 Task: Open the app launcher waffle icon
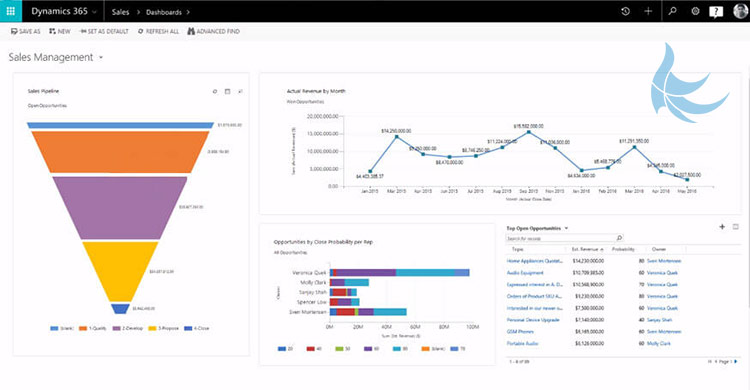(11, 11)
